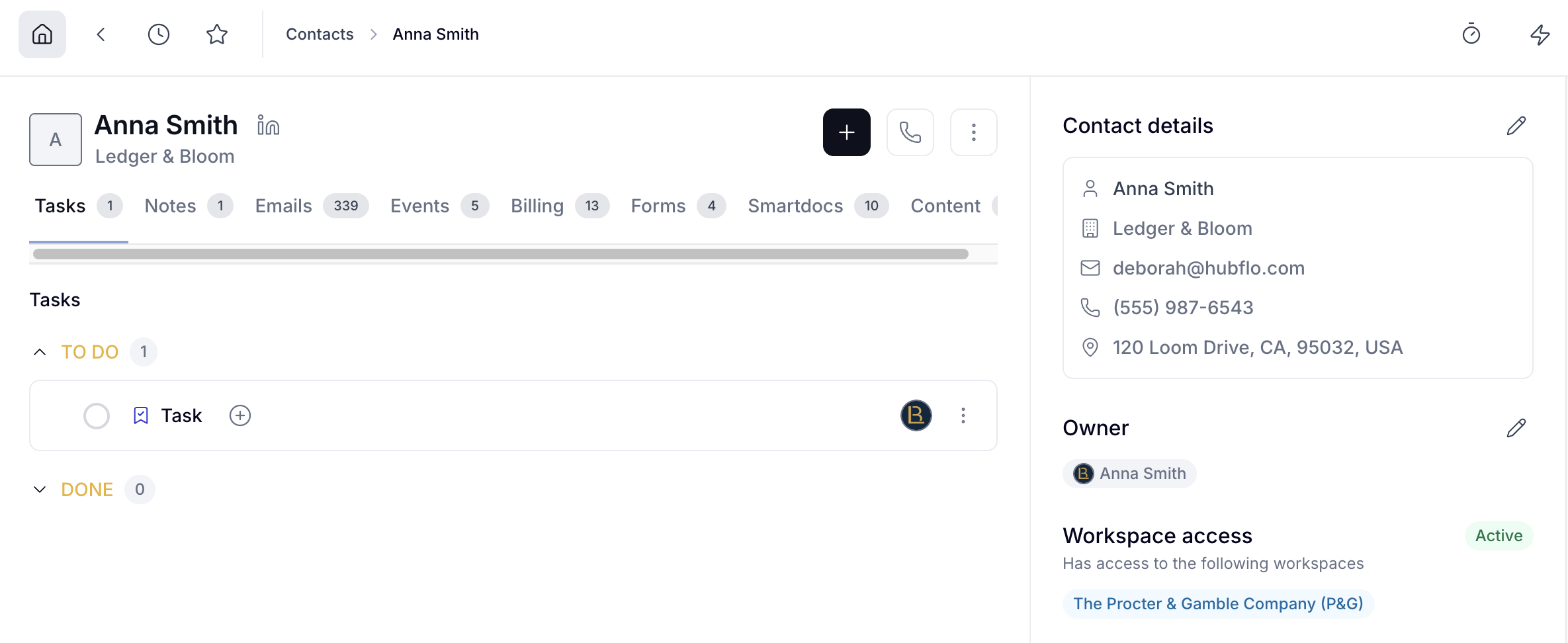Edit contact details with pencil icon
1568x643 pixels.
1516,126
